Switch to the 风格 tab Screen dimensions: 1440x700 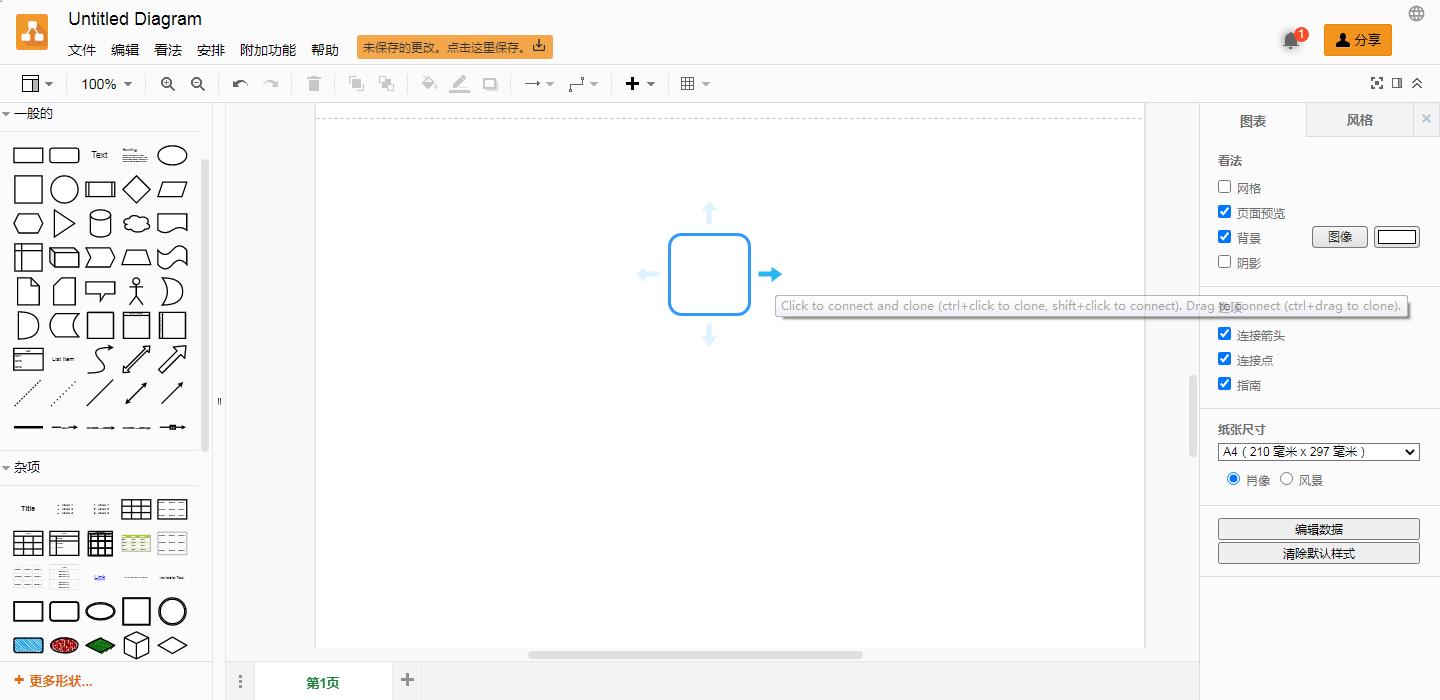(x=1359, y=120)
